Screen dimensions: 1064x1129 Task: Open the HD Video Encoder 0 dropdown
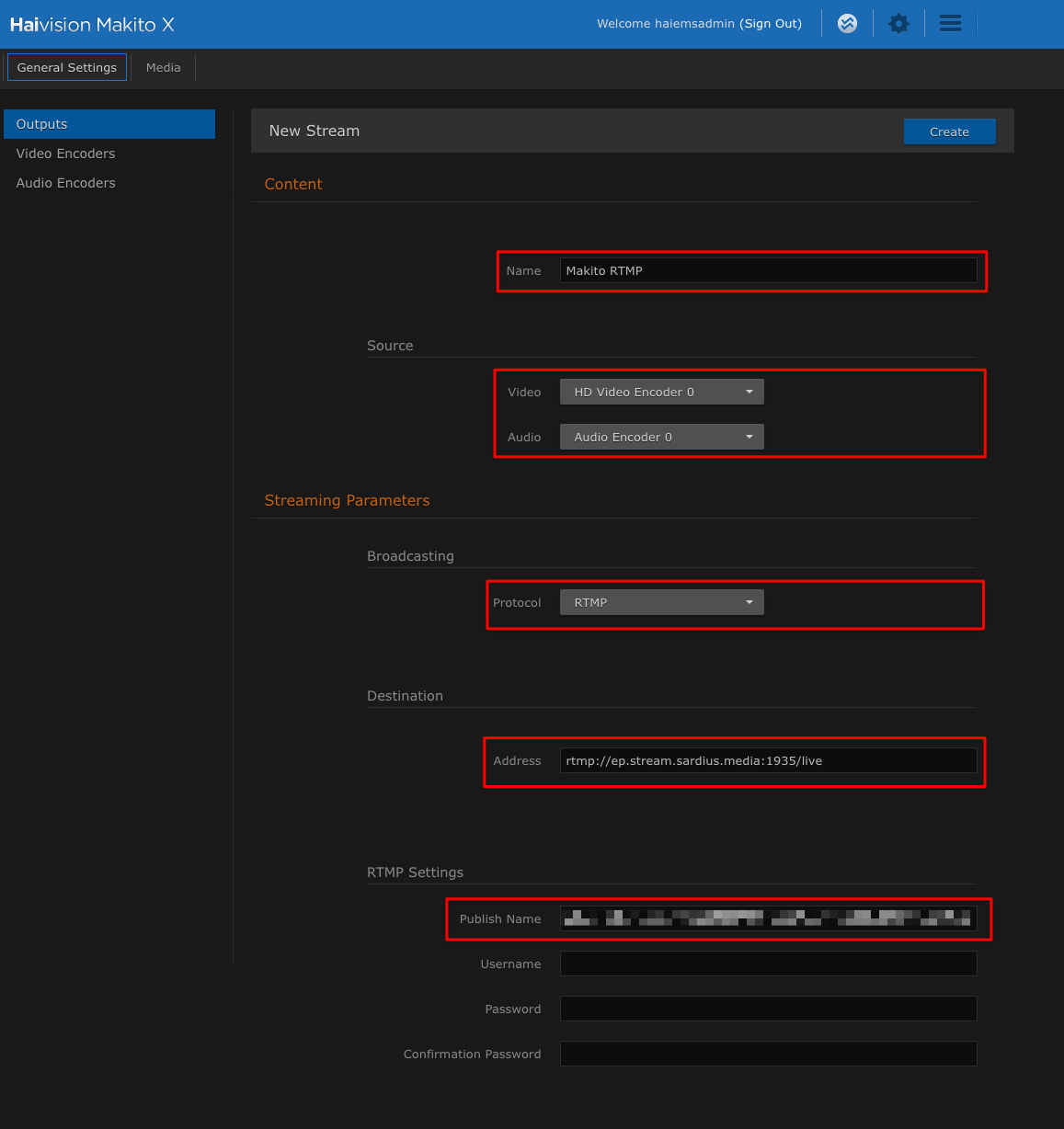coord(661,392)
